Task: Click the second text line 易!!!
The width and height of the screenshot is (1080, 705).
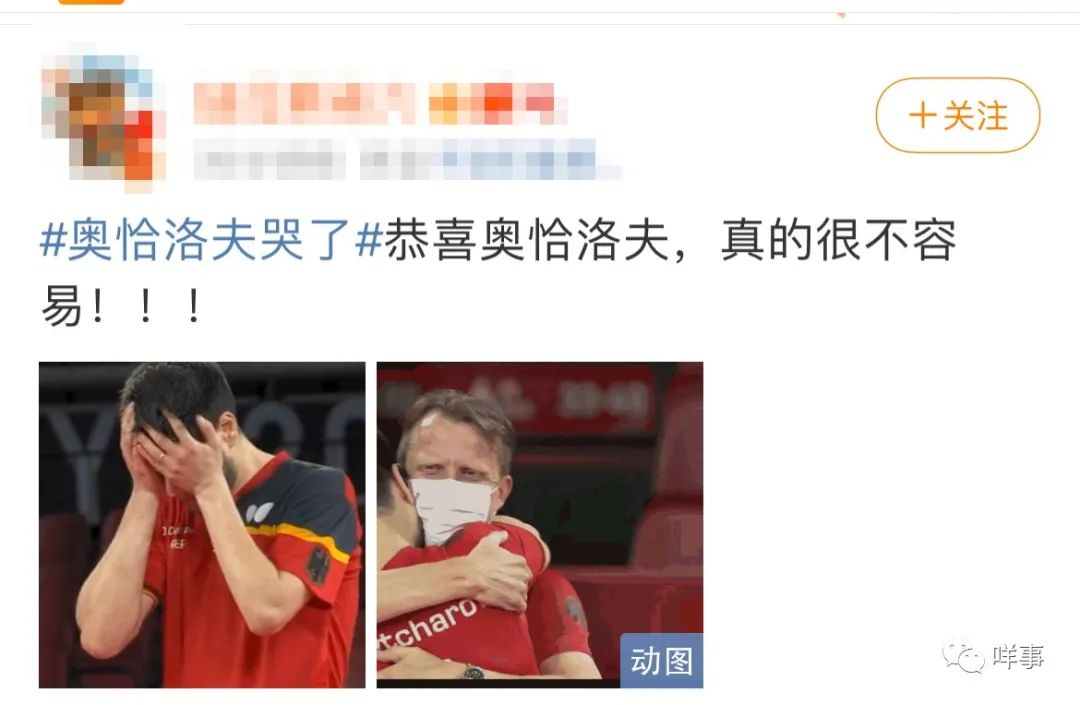Action: click(x=121, y=307)
